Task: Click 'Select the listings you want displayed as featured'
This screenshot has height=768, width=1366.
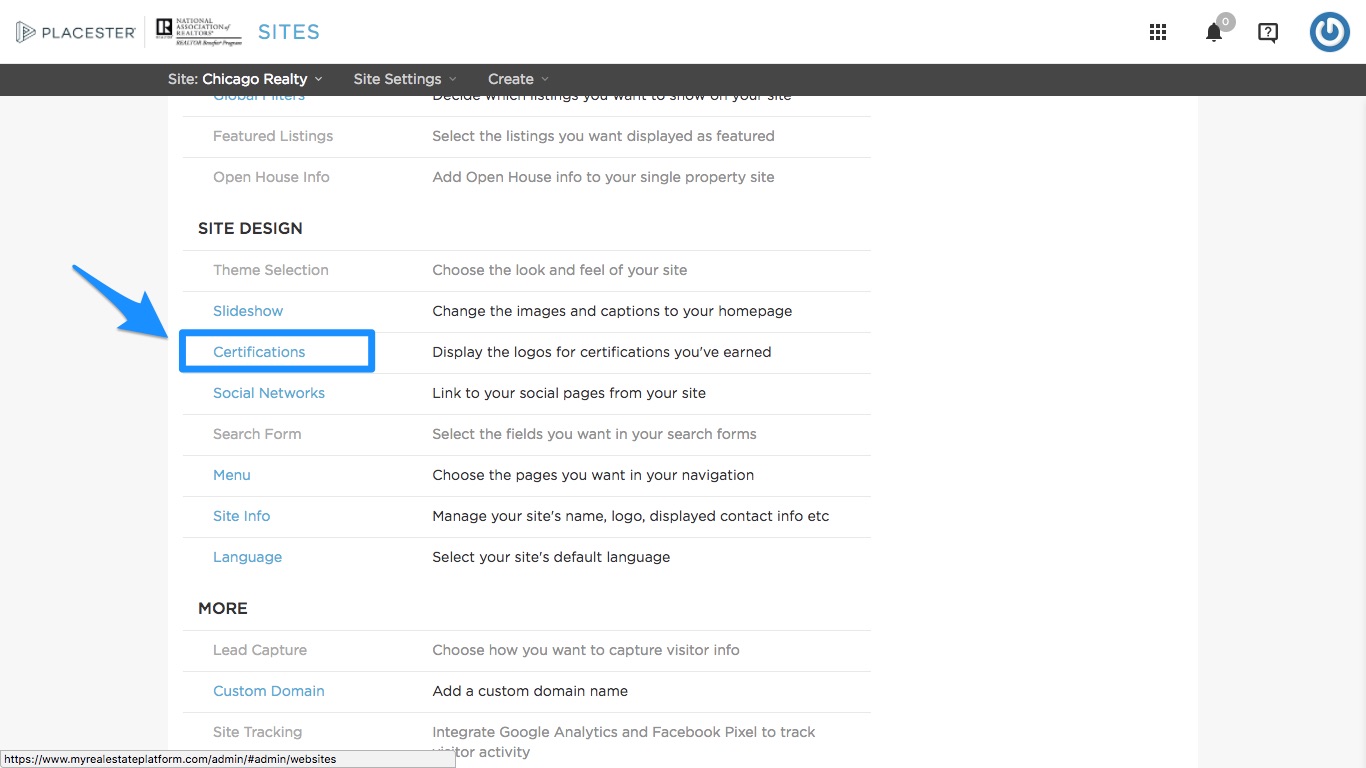Action: (x=603, y=136)
